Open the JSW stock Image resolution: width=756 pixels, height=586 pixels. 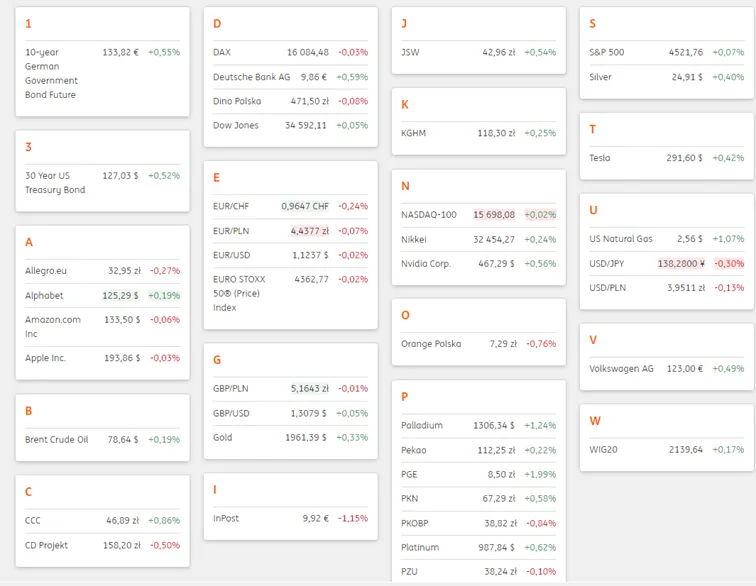point(478,52)
